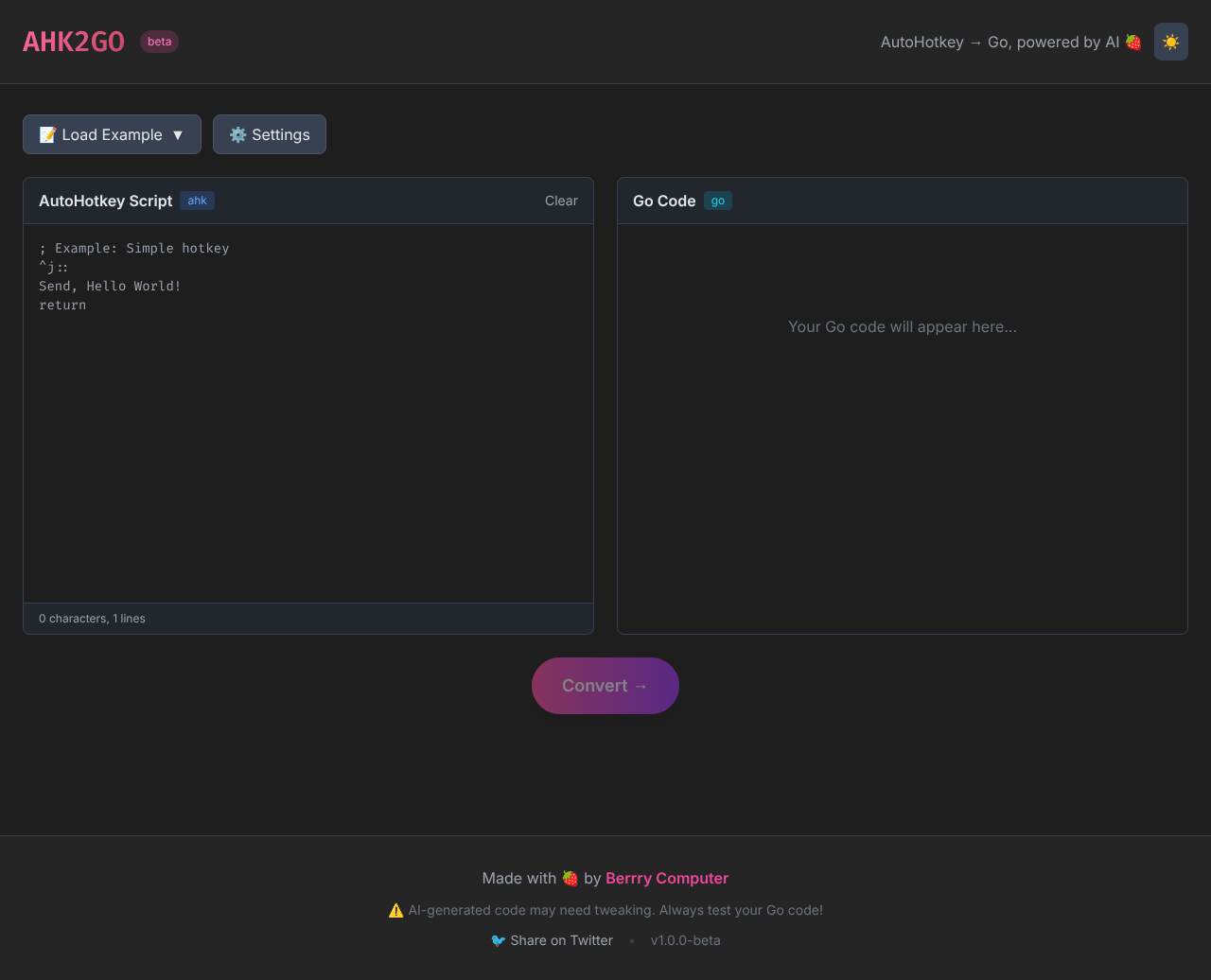This screenshot has height=980, width=1211.
Task: Click the blue 'ahk' language badge
Action: pyautogui.click(x=197, y=201)
